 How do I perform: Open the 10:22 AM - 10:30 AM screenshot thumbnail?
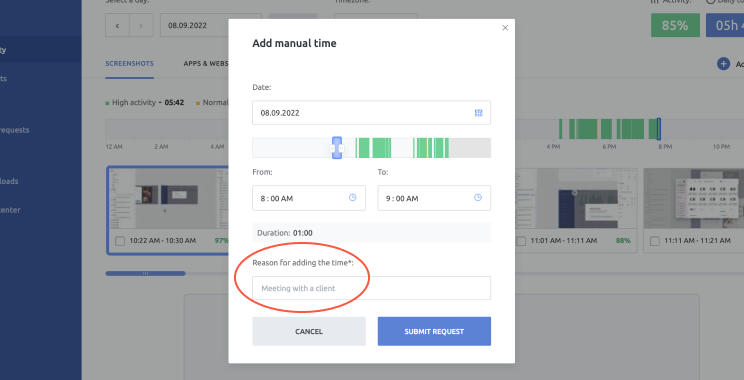tap(168, 198)
